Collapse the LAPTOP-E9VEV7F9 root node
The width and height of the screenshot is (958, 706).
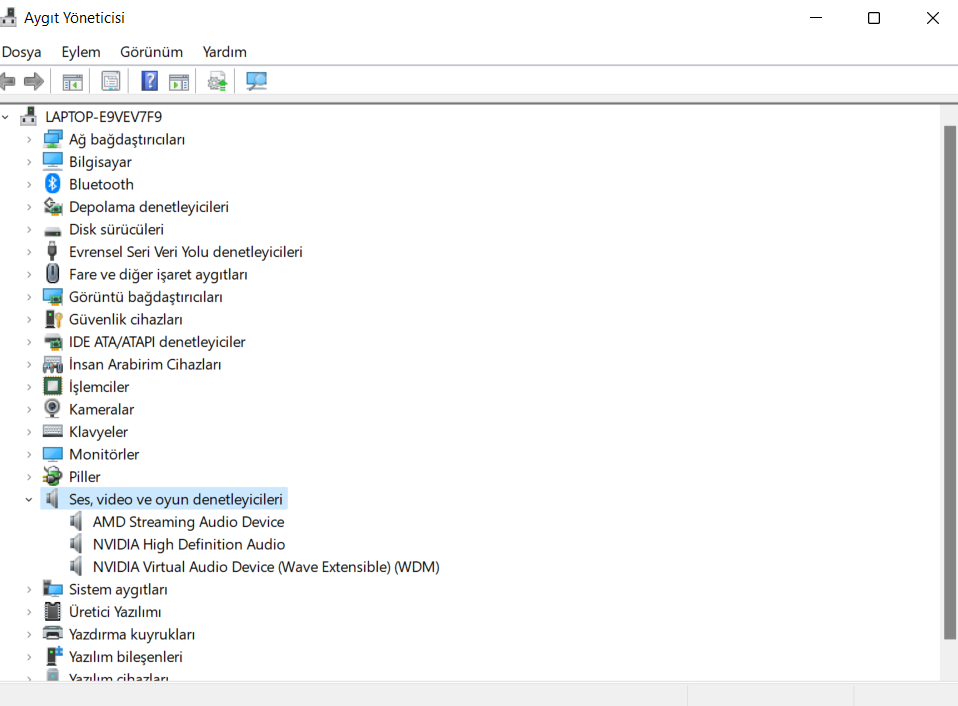pos(5,117)
